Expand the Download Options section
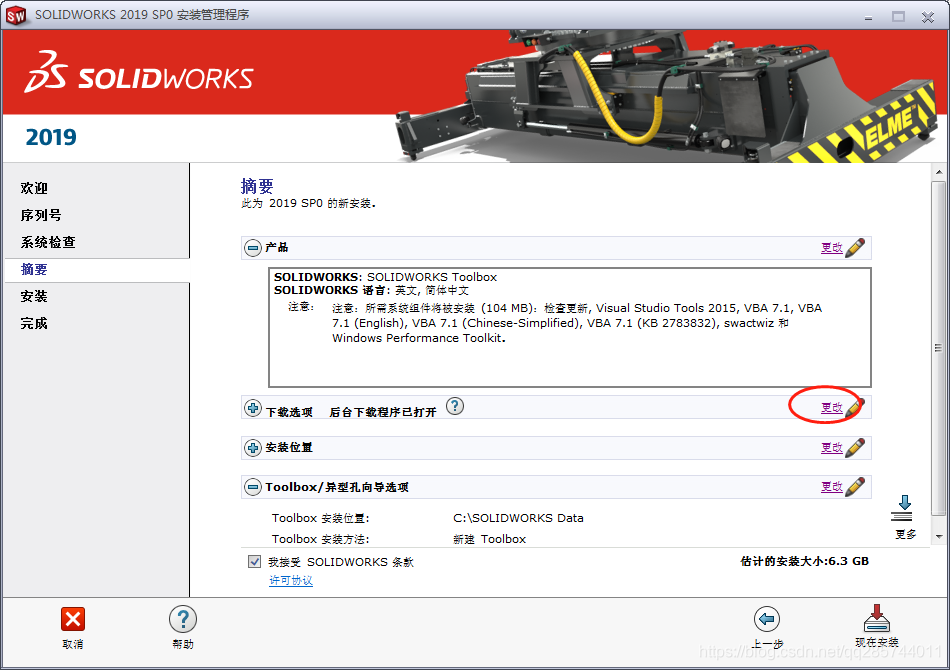Screen dimensions: 950x670 point(253,408)
